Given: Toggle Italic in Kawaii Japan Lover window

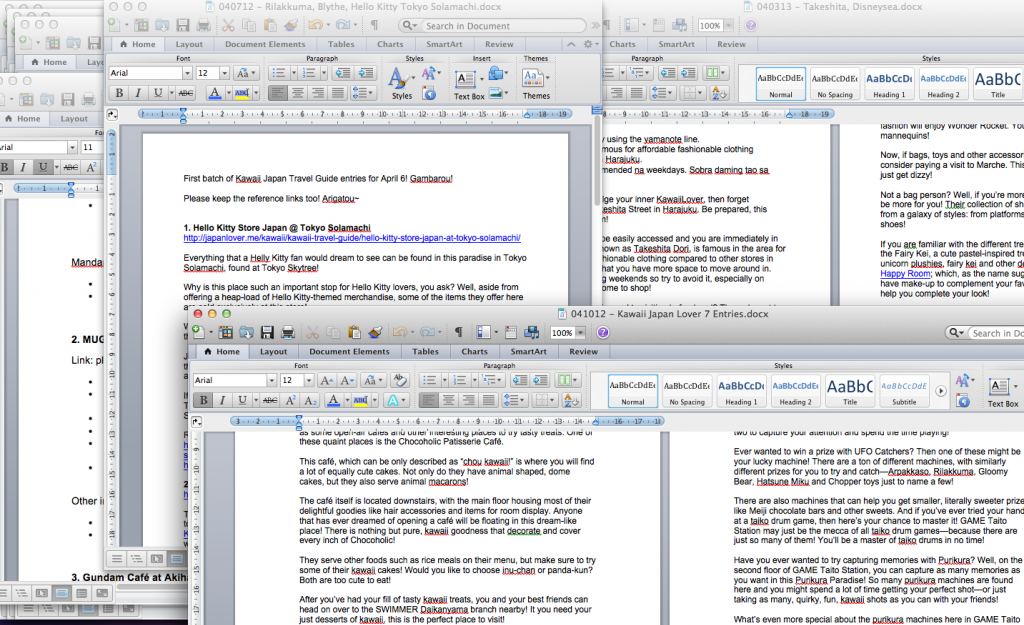Looking at the screenshot, I should click(x=222, y=400).
